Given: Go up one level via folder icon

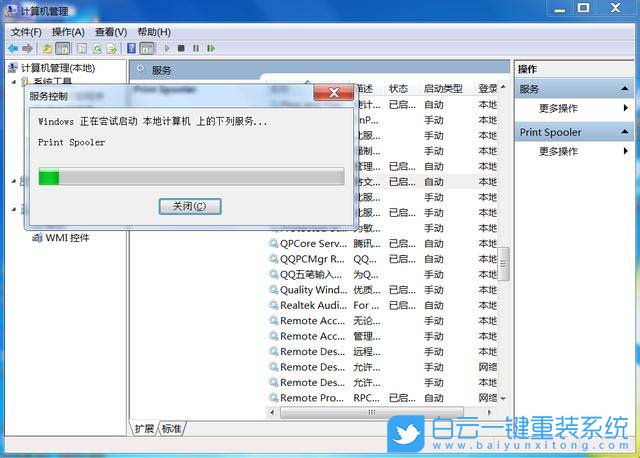Looking at the screenshot, I should (x=47, y=49).
